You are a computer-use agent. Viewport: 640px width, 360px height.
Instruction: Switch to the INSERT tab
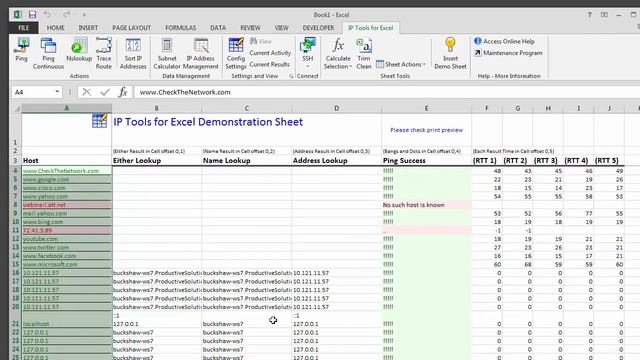pyautogui.click(x=88, y=28)
